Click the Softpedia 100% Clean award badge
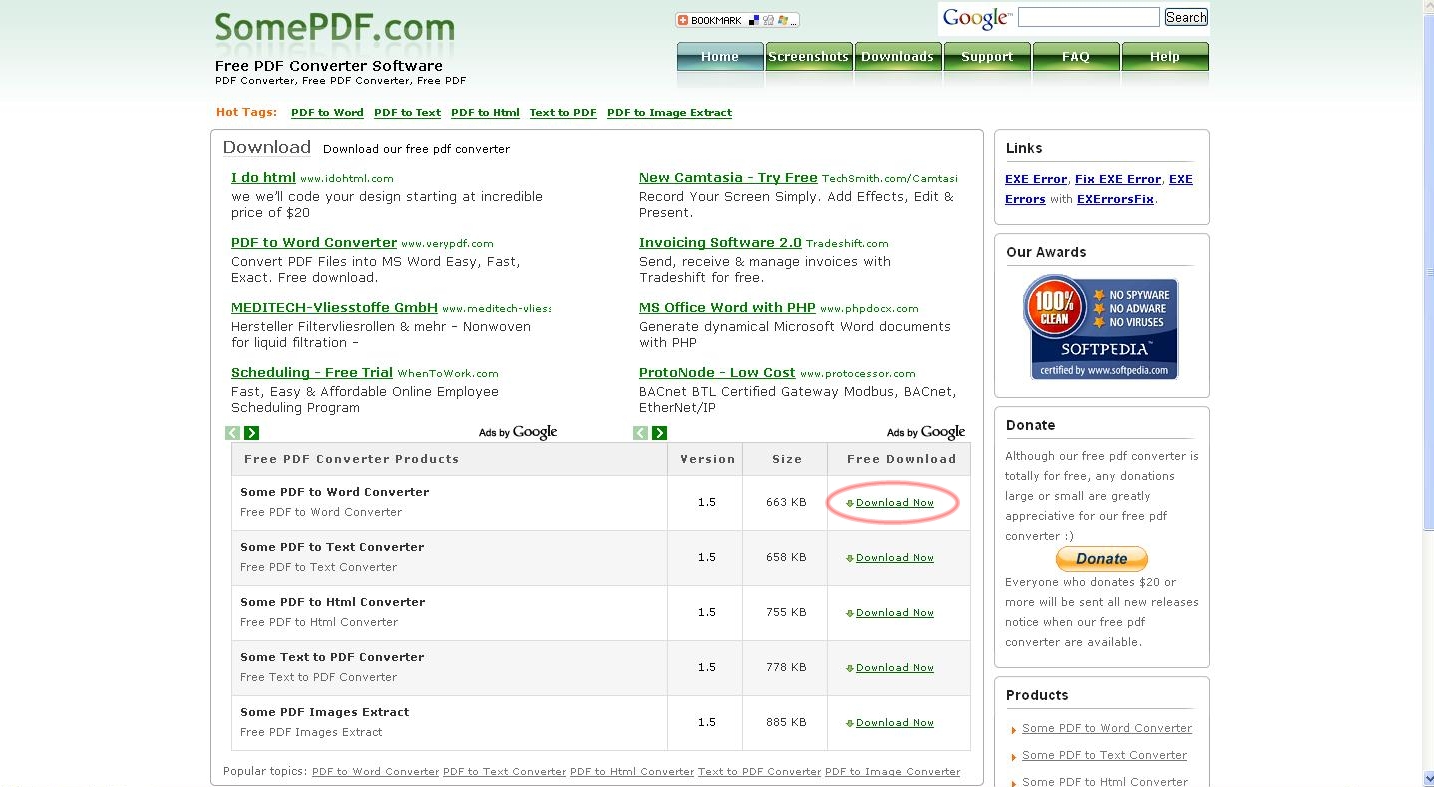1434x787 pixels. point(1101,327)
